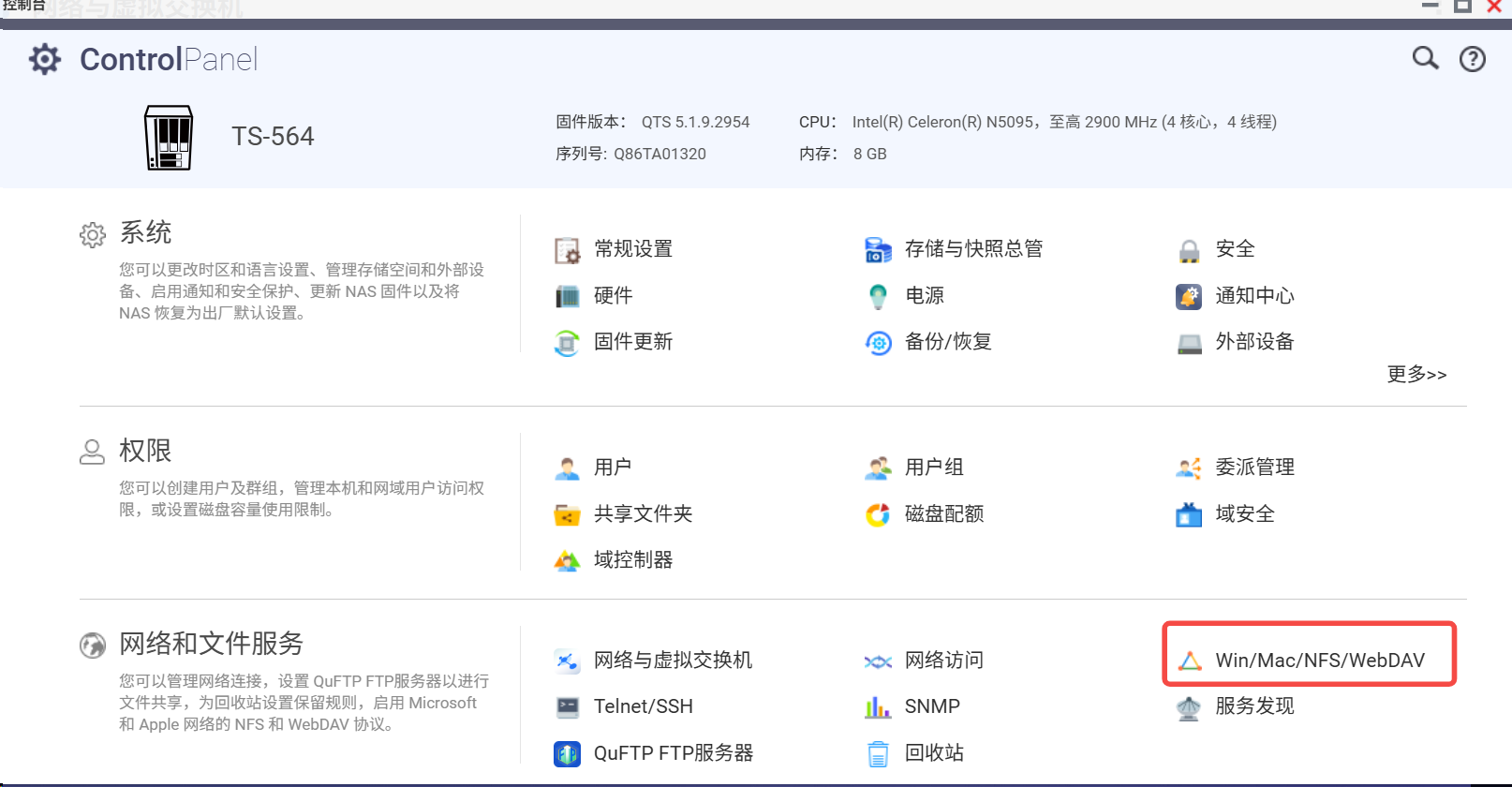Open the 常规设置 icon
Screen dimensions: 1512x787
tap(567, 249)
